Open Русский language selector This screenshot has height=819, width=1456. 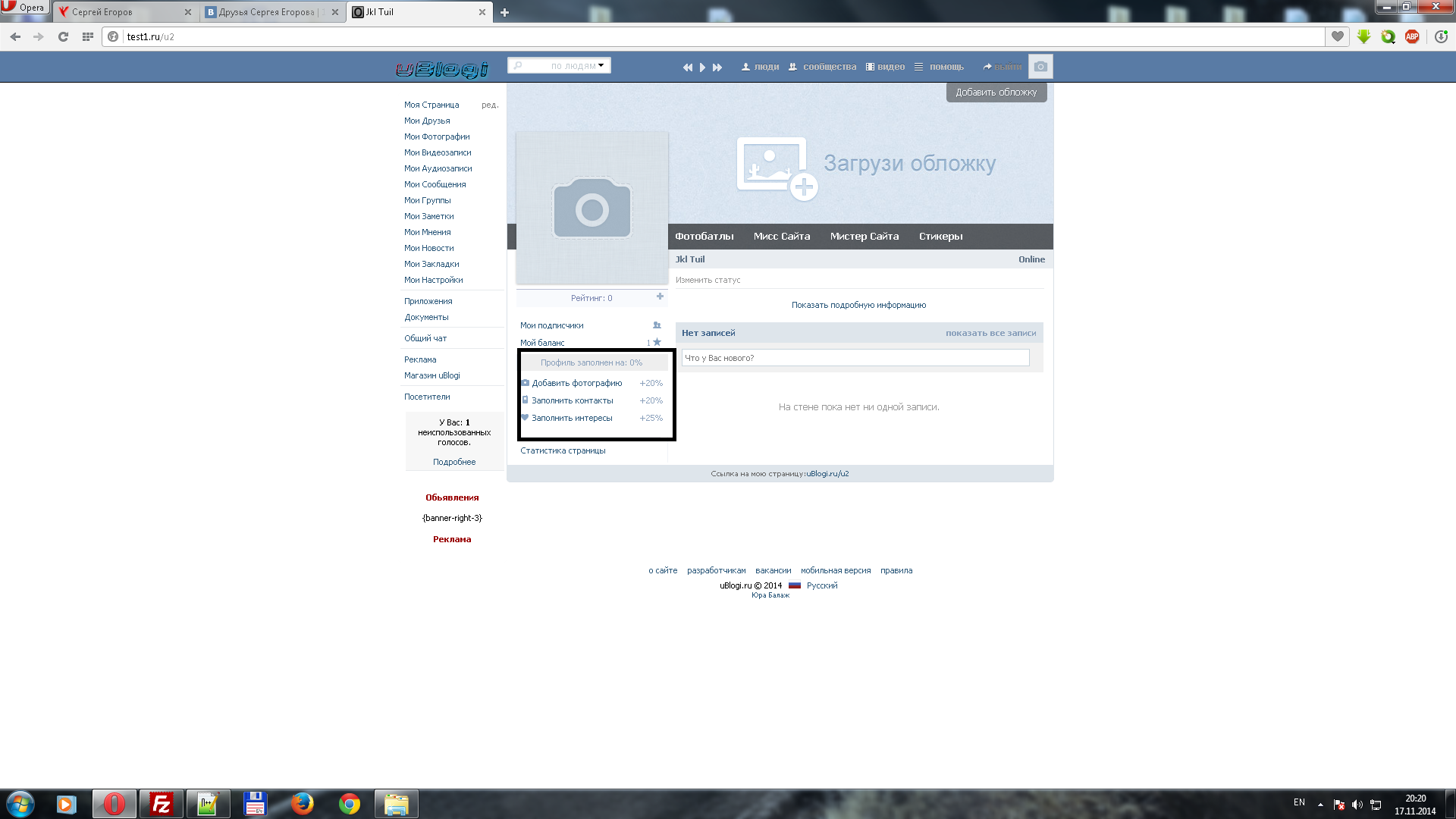click(x=821, y=585)
